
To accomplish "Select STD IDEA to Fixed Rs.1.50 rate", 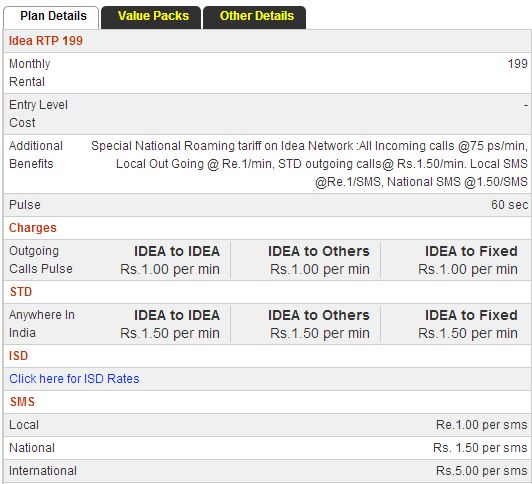I will (468, 333).
